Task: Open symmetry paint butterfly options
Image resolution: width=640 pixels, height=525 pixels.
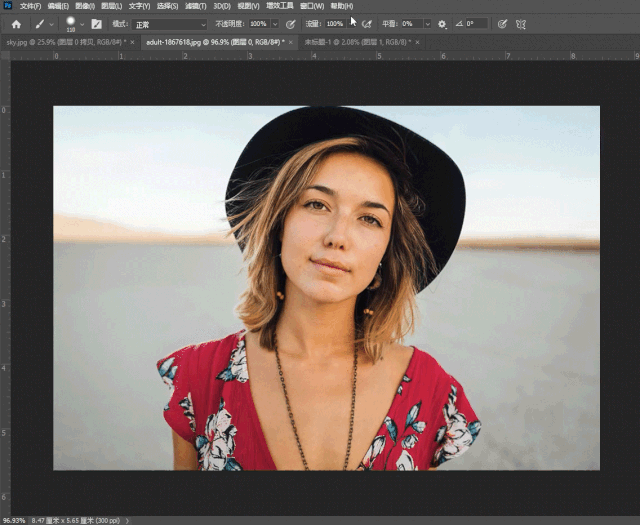Action: click(x=520, y=24)
